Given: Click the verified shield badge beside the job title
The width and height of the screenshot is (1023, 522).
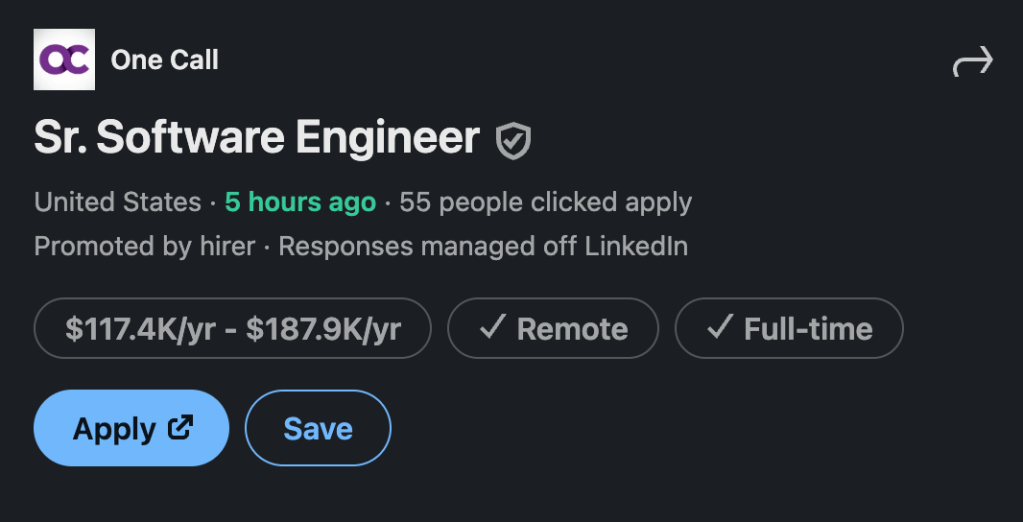Looking at the screenshot, I should (514, 141).
